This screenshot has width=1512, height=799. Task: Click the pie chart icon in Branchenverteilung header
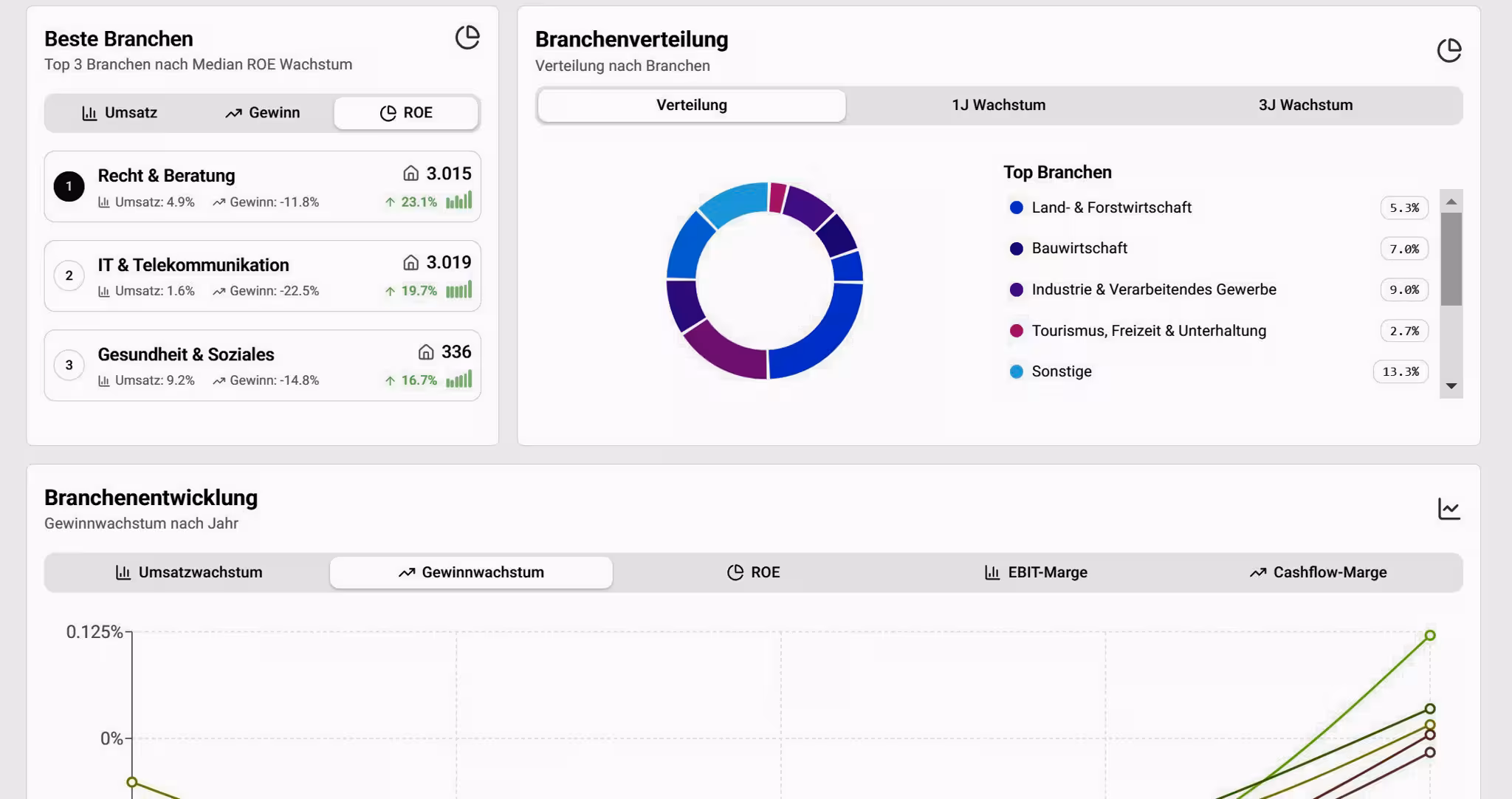tap(1450, 49)
